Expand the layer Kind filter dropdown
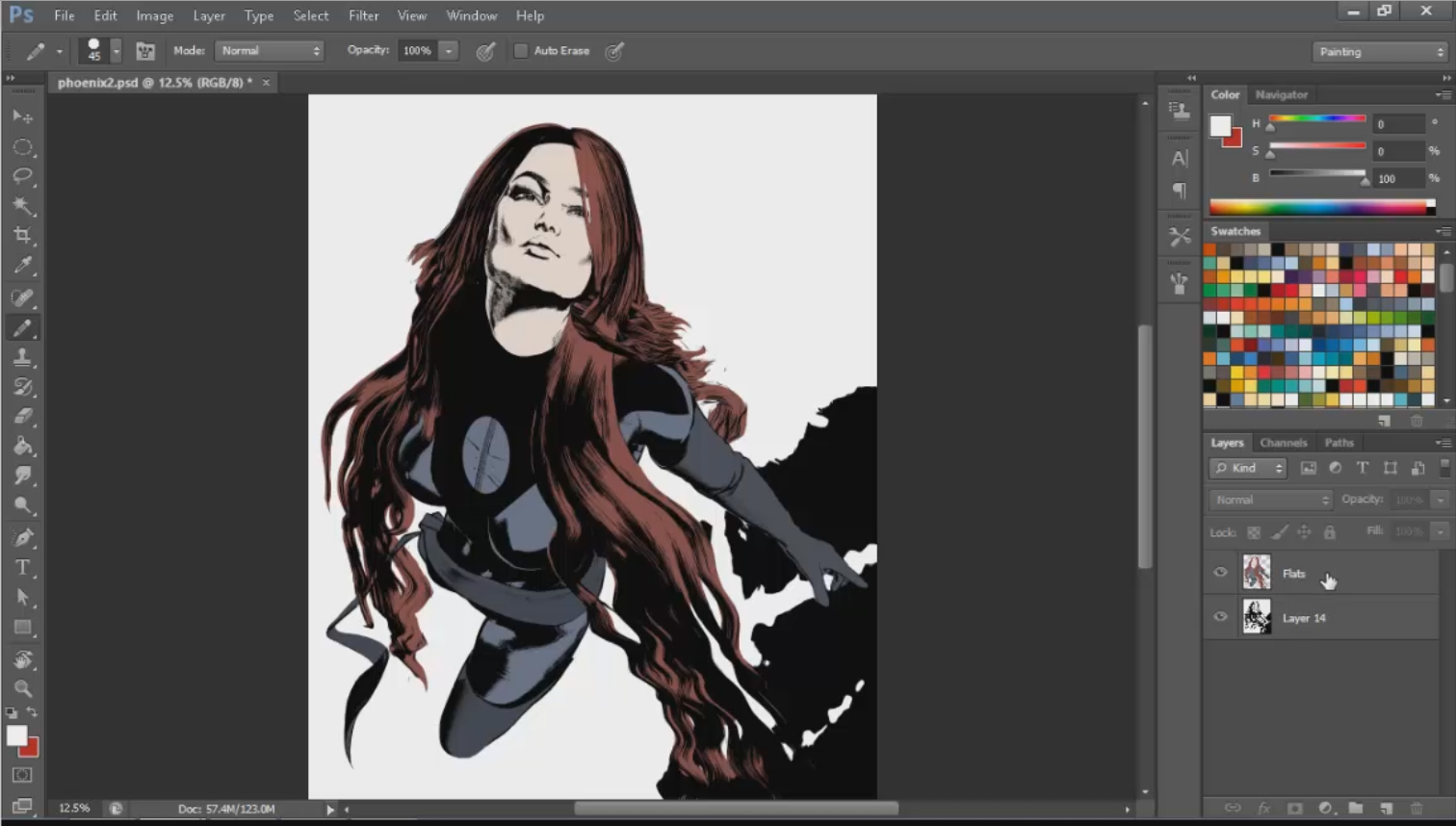 click(1249, 468)
